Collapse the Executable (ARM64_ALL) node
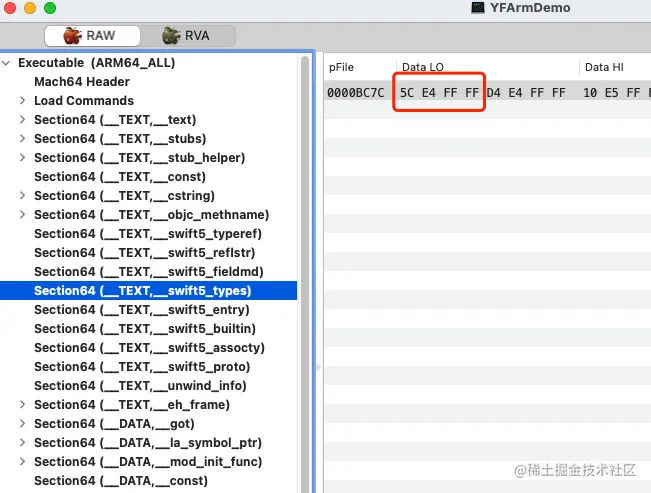651x493 pixels. coord(6,63)
